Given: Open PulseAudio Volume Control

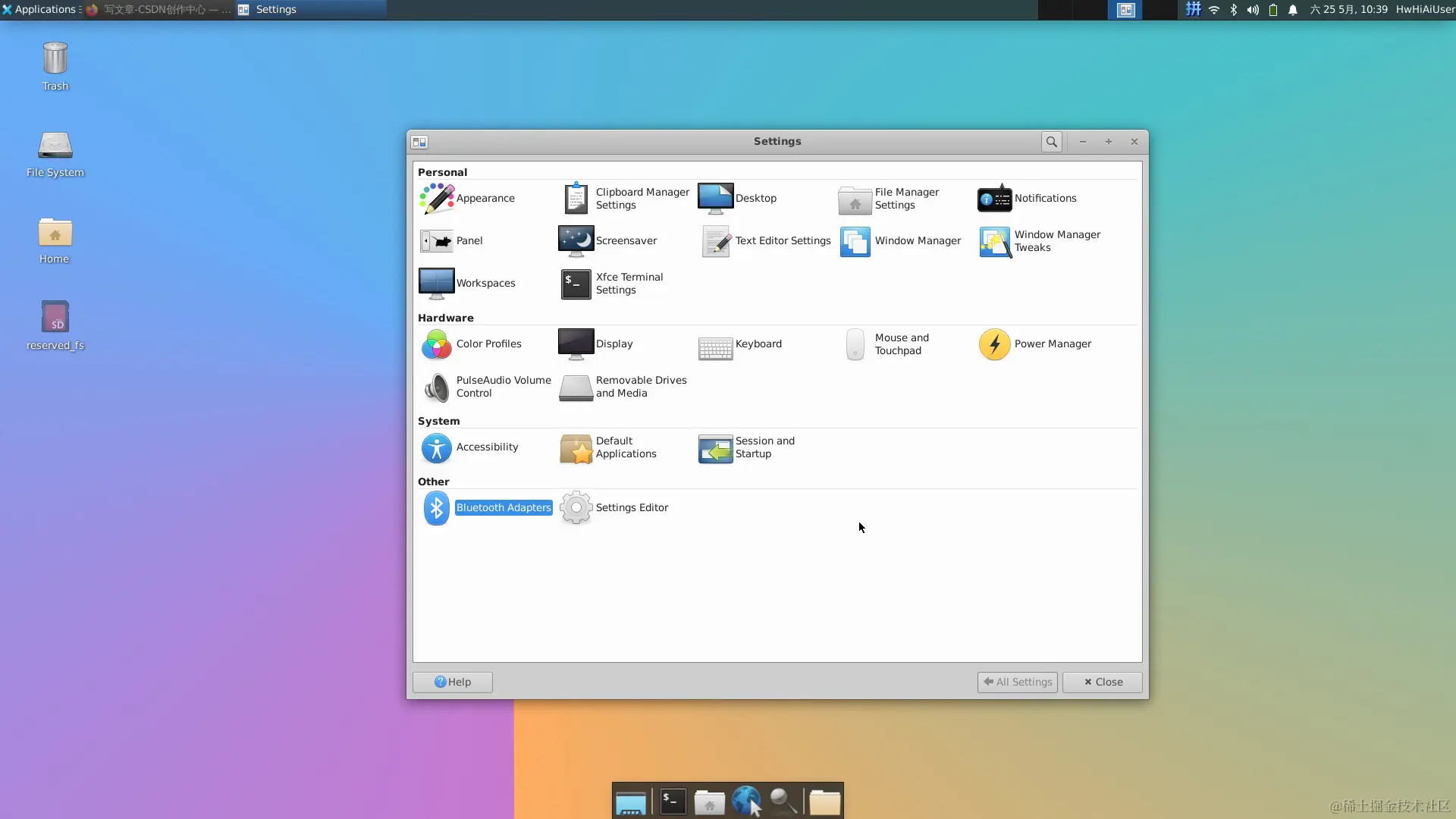Looking at the screenshot, I should [x=485, y=387].
